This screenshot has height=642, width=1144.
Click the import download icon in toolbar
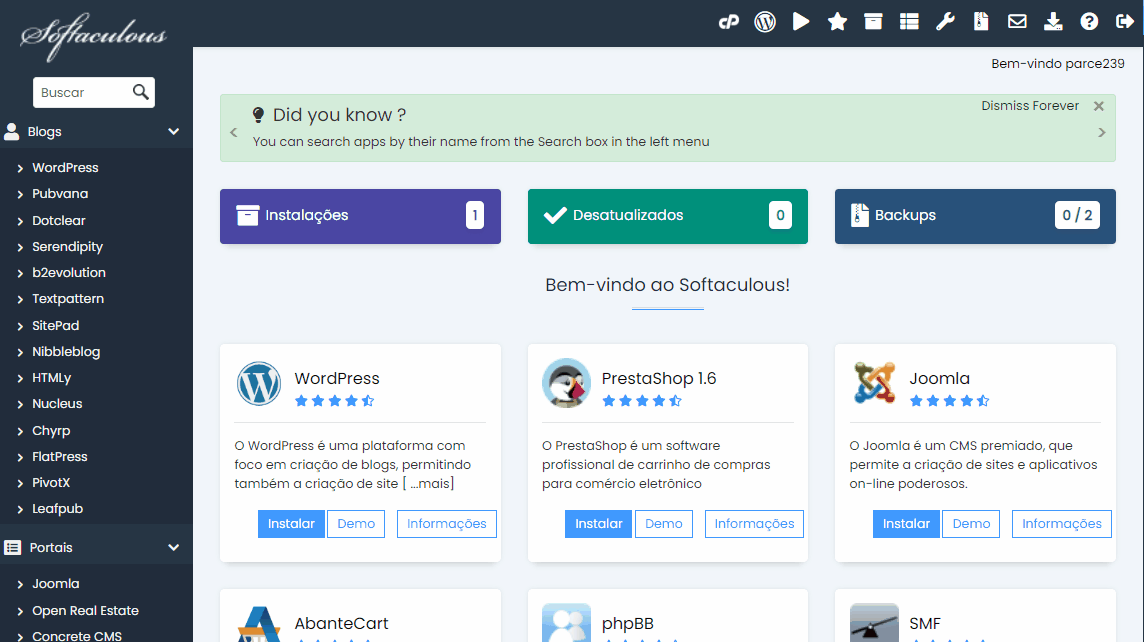[1053, 21]
